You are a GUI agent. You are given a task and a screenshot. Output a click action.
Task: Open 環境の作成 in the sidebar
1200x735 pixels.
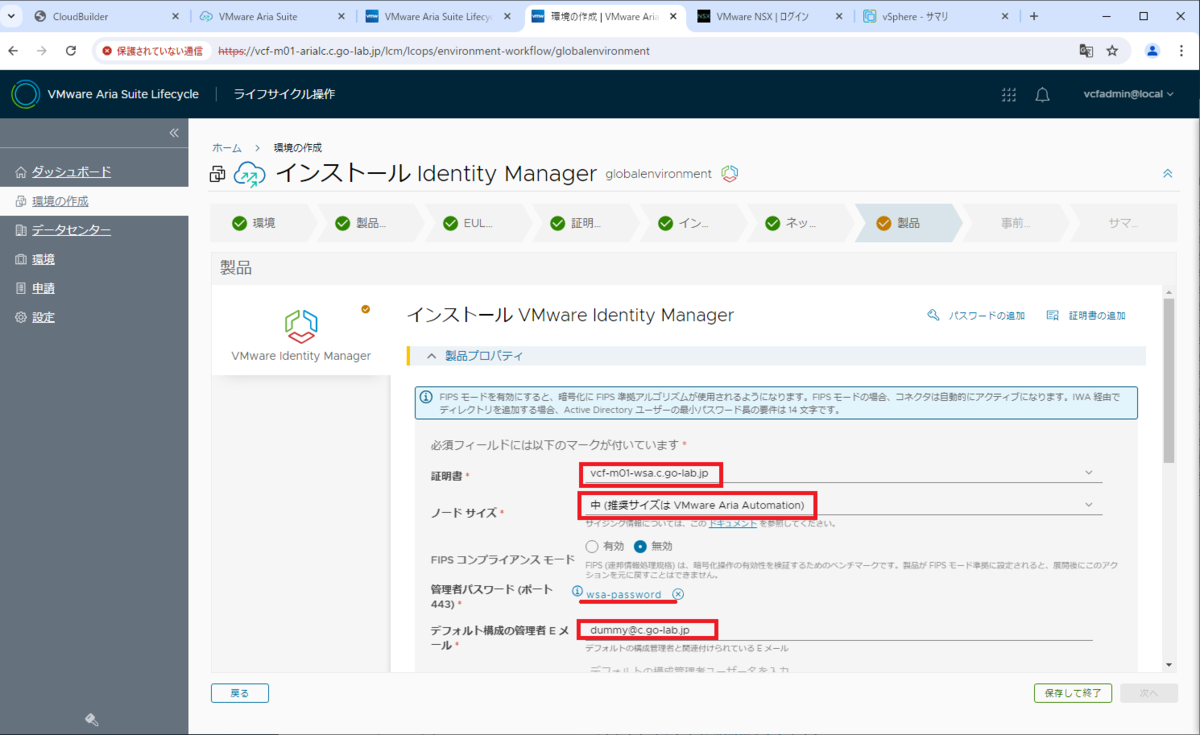(x=60, y=201)
